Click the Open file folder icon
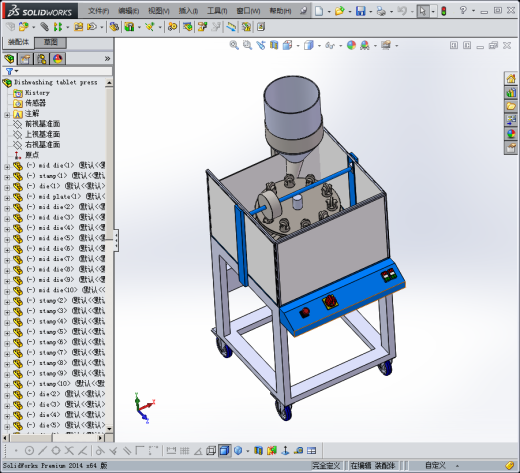520x473 pixels. pos(340,11)
